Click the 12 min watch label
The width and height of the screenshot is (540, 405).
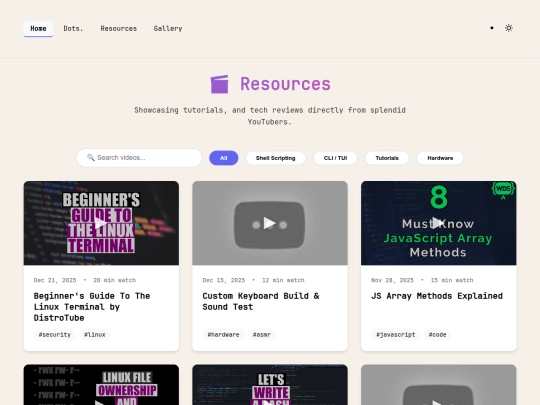coord(283,280)
